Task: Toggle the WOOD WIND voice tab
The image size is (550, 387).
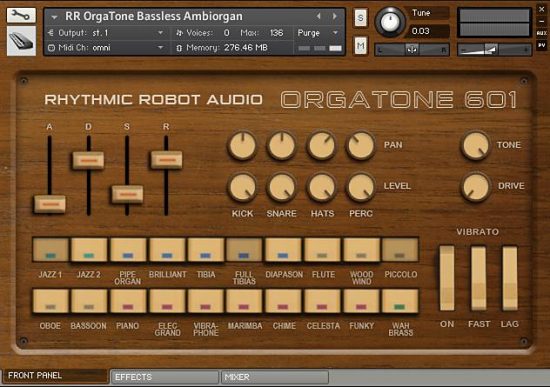Action: (x=361, y=250)
